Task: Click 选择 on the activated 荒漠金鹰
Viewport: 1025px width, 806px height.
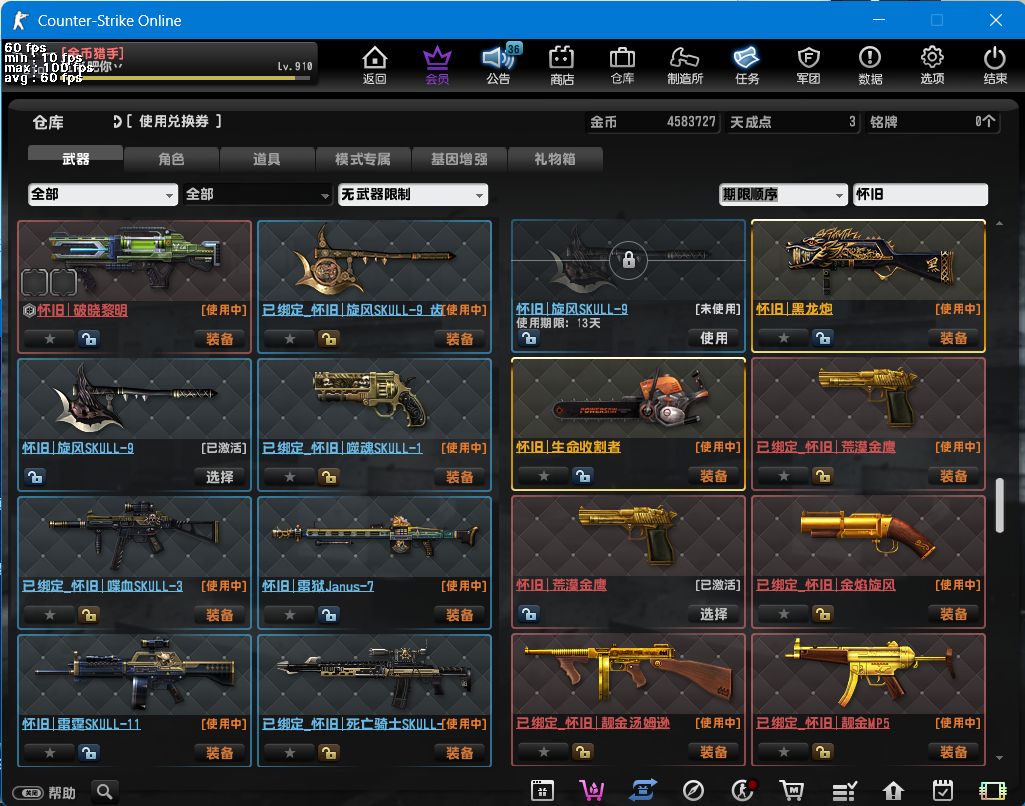Action: point(713,614)
